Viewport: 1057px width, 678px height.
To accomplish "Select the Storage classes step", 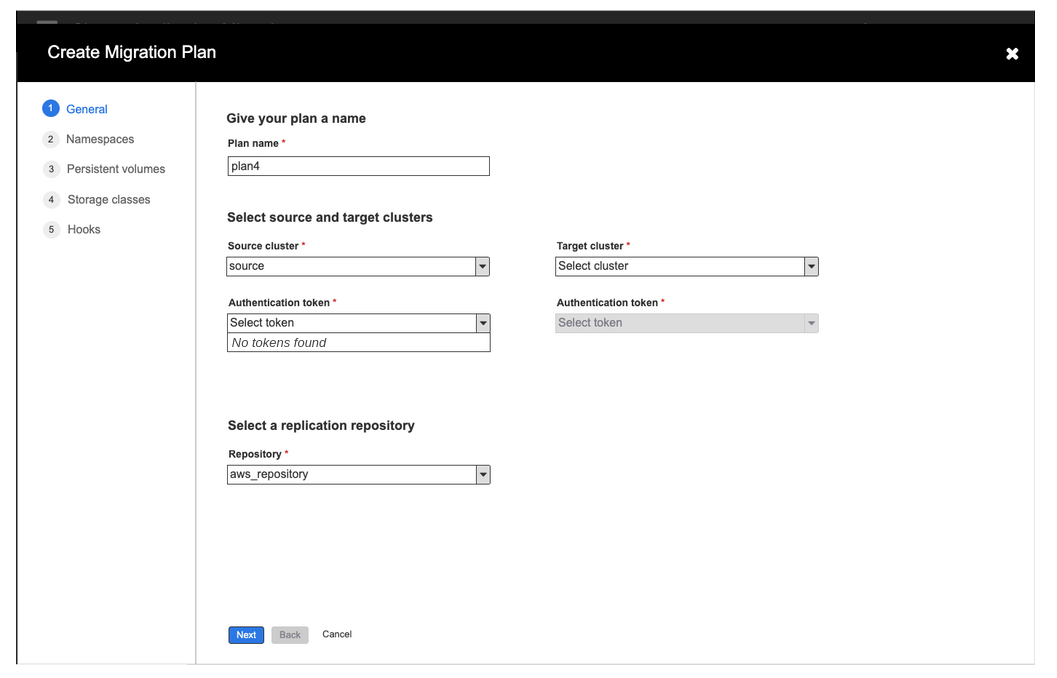I will pos(108,199).
